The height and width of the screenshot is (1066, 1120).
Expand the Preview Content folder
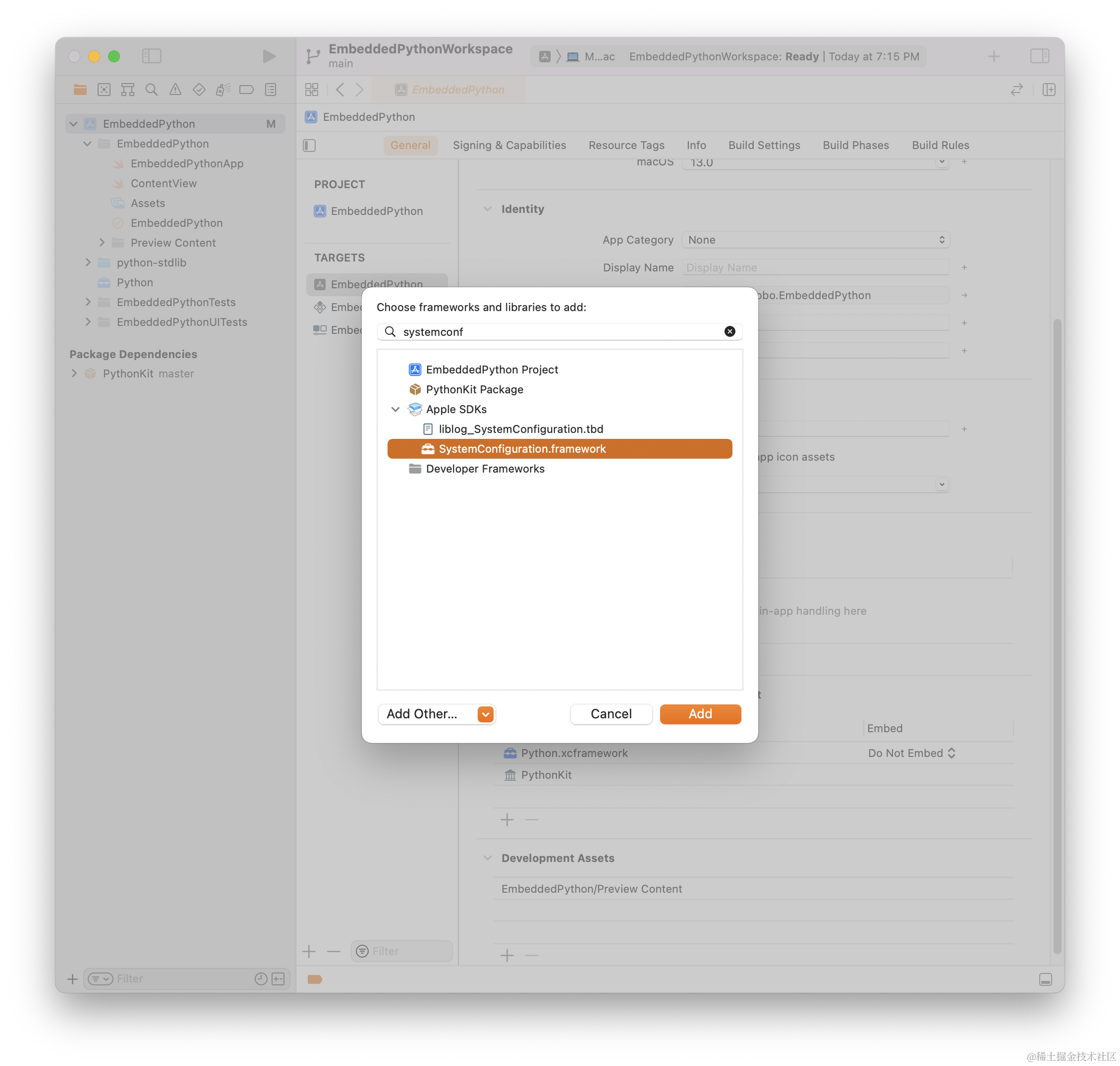tap(102, 242)
